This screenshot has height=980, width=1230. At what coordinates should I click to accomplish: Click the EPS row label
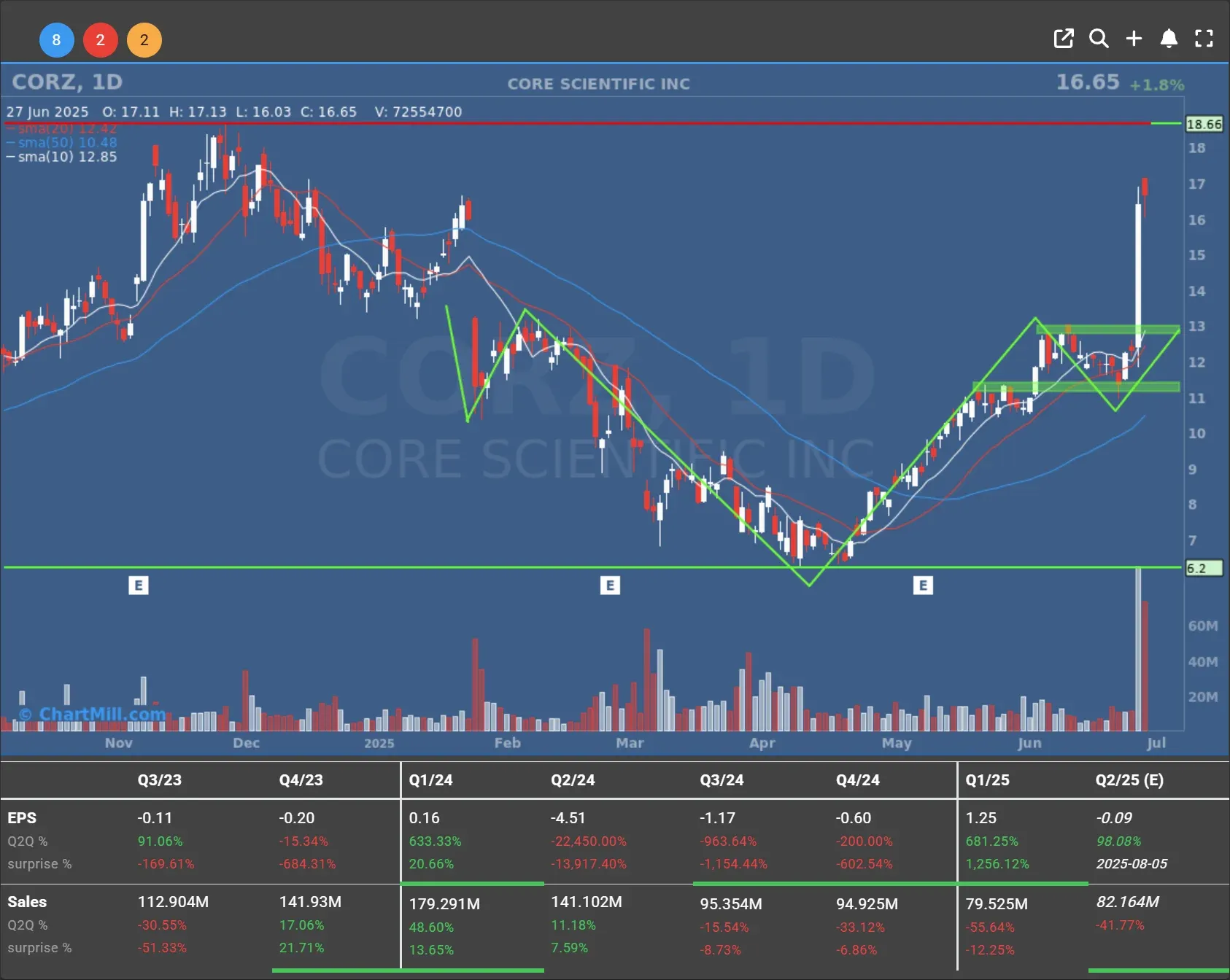[x=22, y=818]
